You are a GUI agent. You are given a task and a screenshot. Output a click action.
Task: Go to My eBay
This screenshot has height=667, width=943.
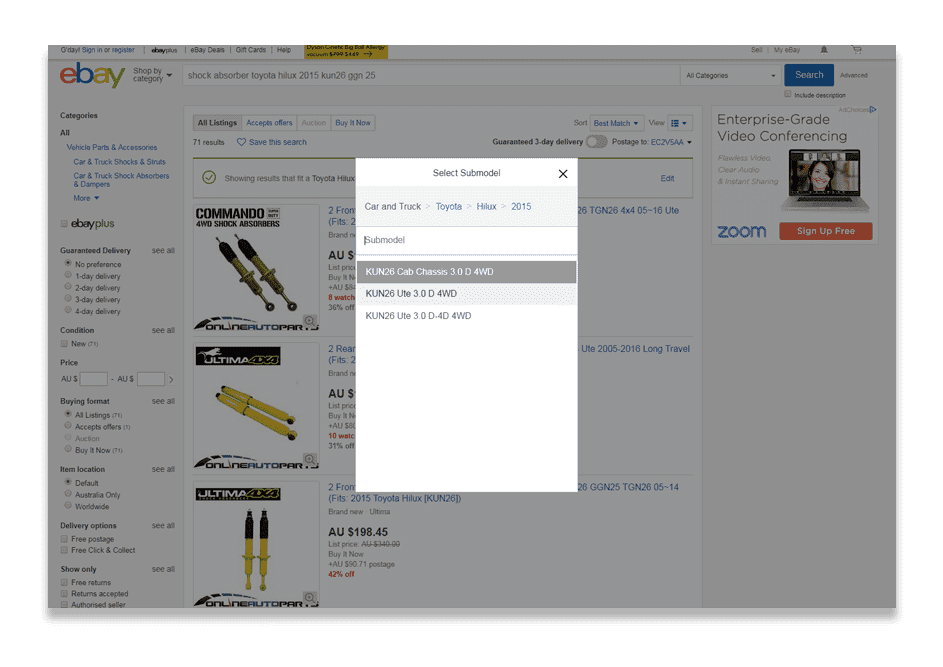pyautogui.click(x=787, y=50)
